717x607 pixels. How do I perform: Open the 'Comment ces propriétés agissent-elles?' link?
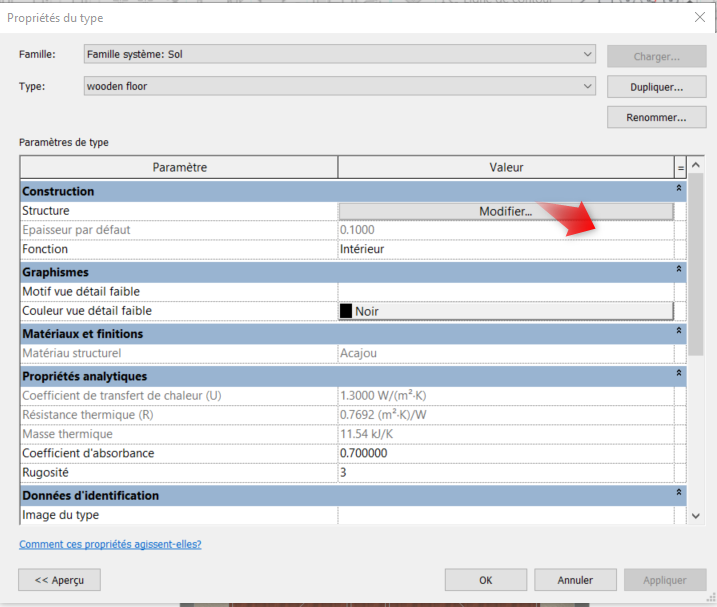click(110, 544)
